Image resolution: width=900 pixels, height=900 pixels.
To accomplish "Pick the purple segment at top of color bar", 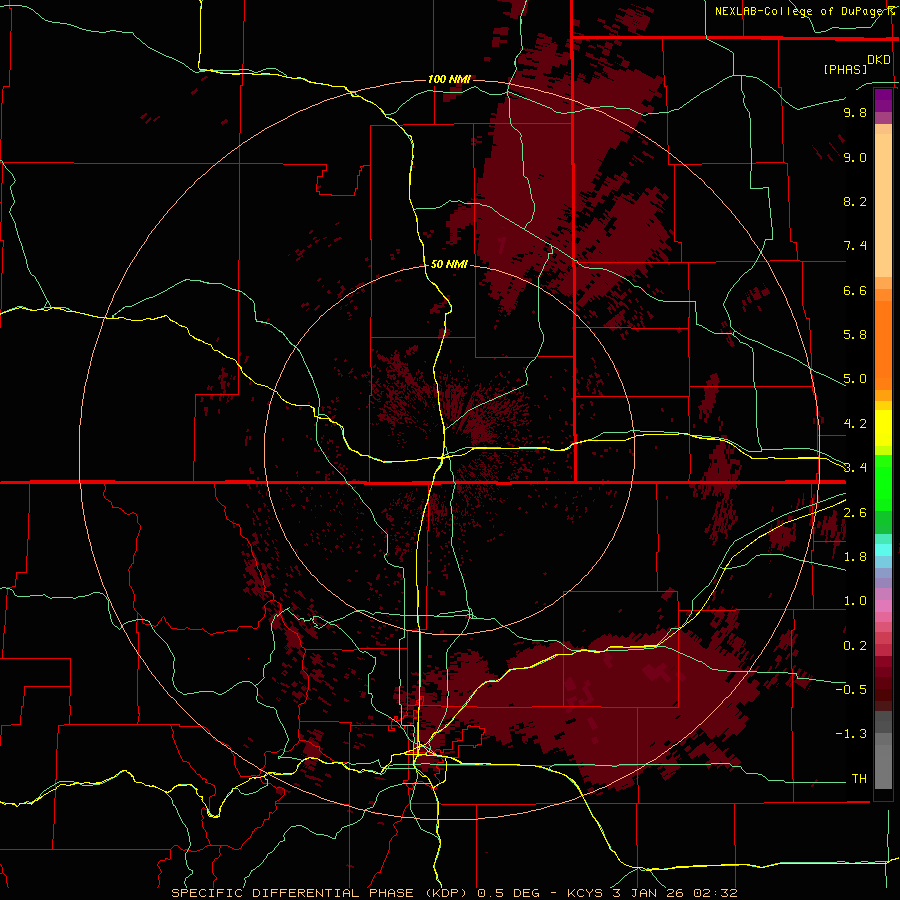I will click(x=883, y=100).
